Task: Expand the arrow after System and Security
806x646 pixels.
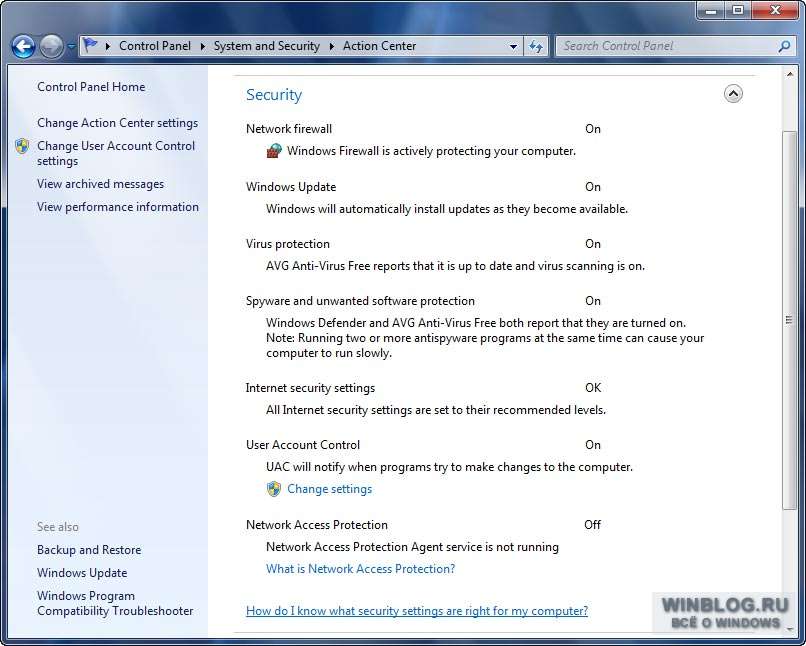Action: 332,46
